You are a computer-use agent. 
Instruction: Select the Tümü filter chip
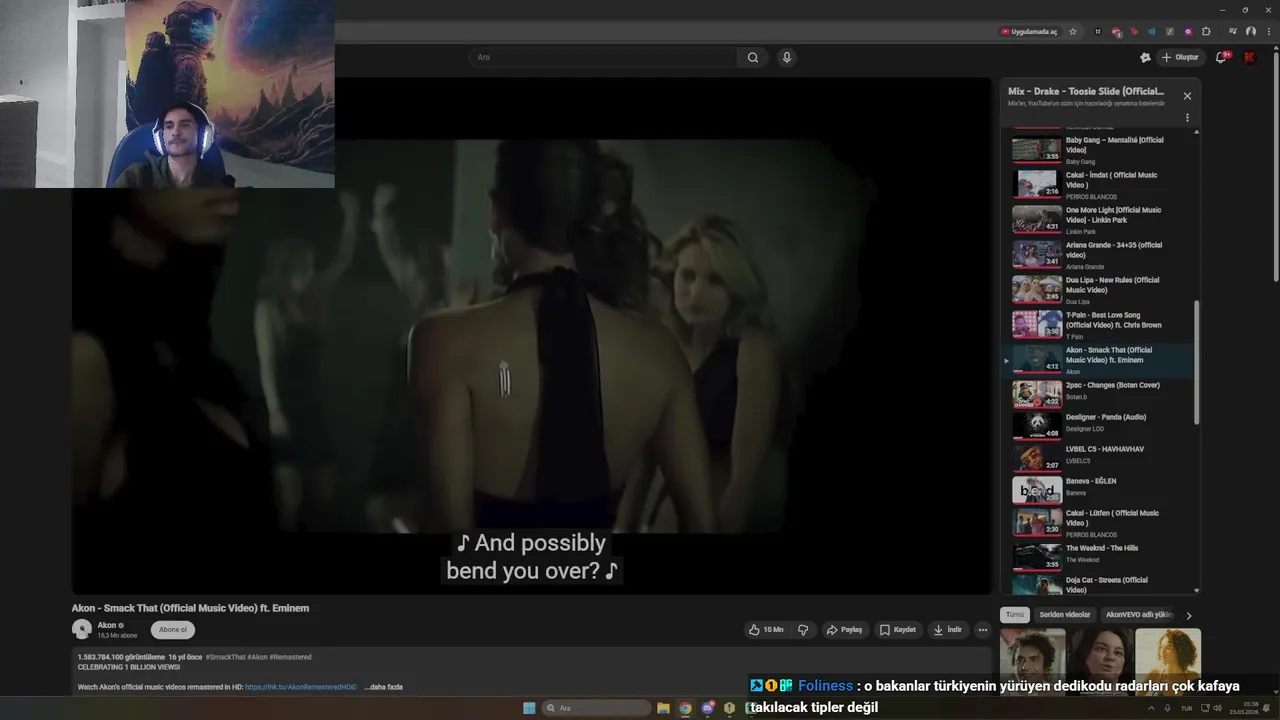click(x=1015, y=615)
